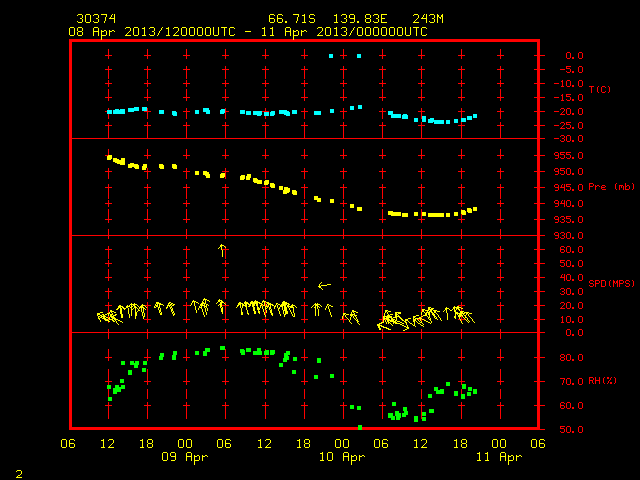Click the RH(%) axis label
This screenshot has height=480, width=640.
pos(602,380)
